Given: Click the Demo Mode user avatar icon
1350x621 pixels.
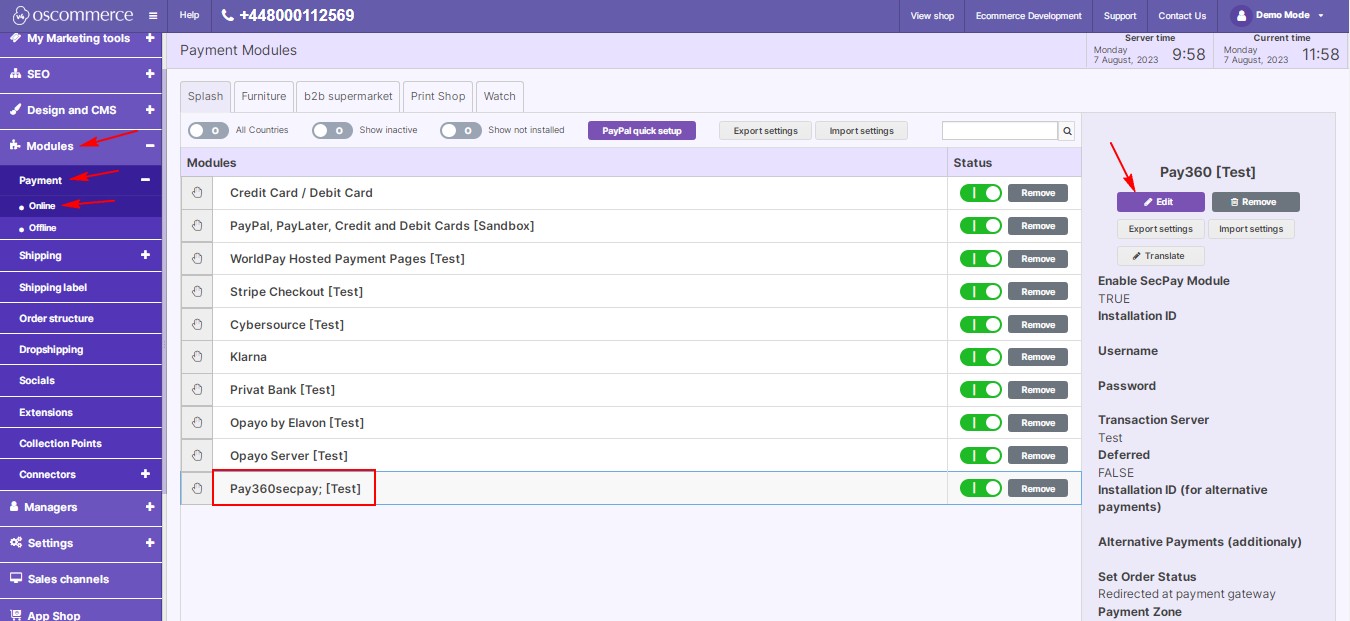Looking at the screenshot, I should 1241,15.
